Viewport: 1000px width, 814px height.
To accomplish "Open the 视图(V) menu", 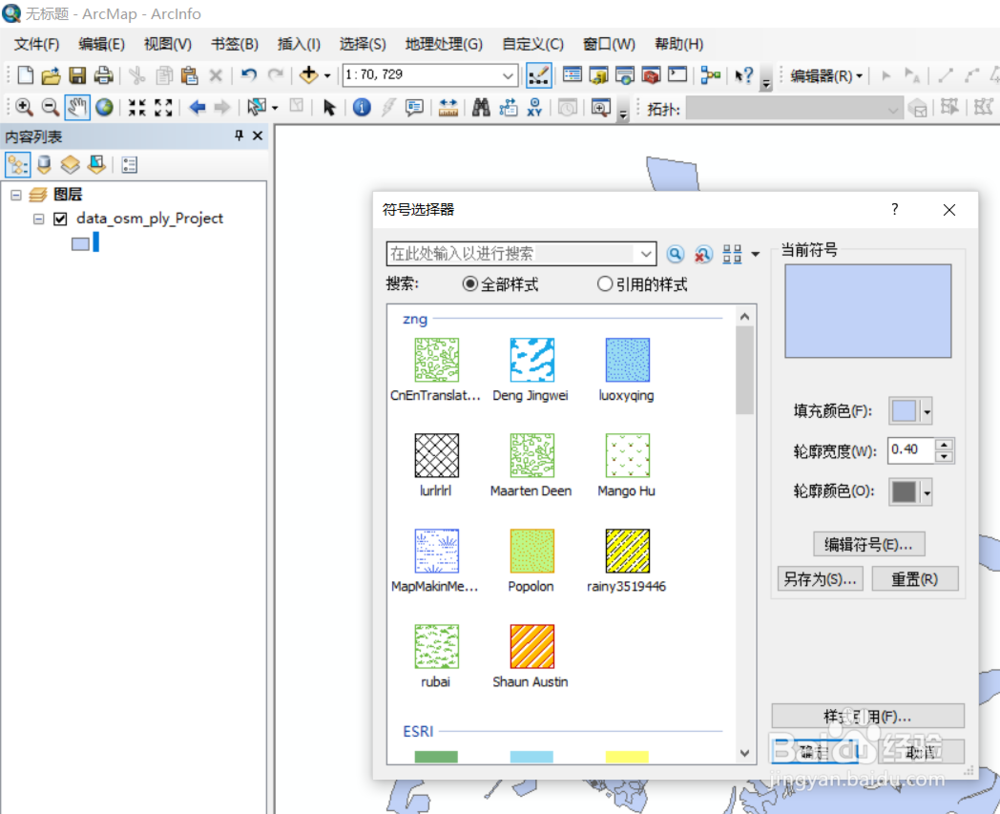I will pos(167,44).
